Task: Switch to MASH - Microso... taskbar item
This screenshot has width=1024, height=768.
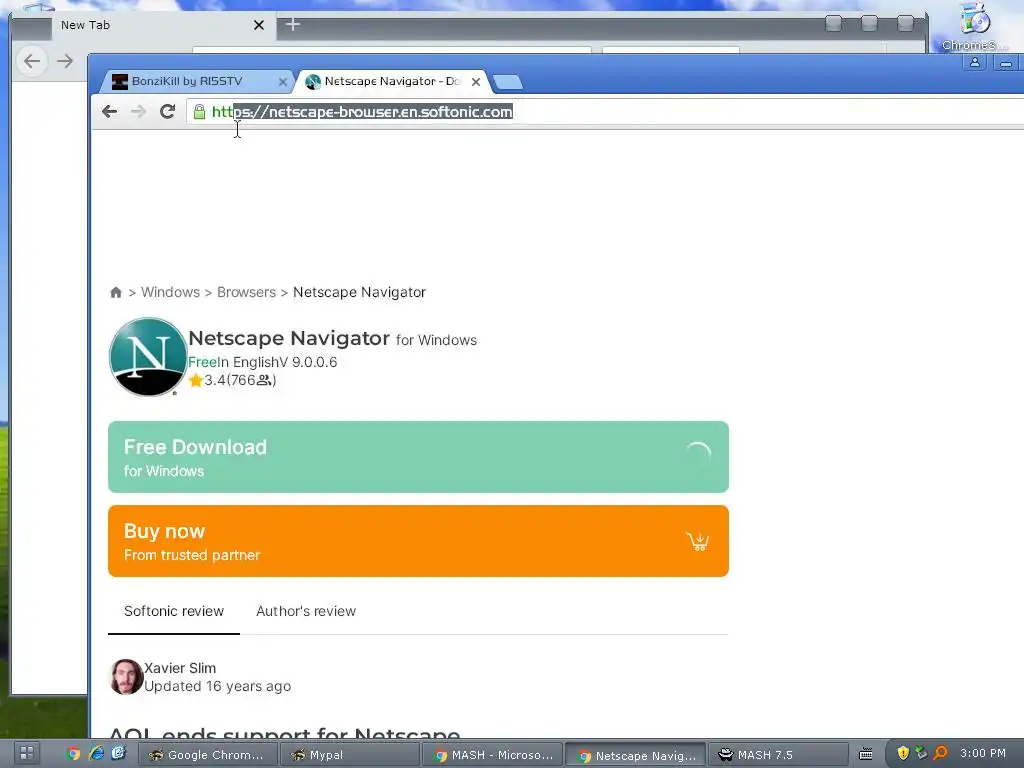Action: coord(492,755)
